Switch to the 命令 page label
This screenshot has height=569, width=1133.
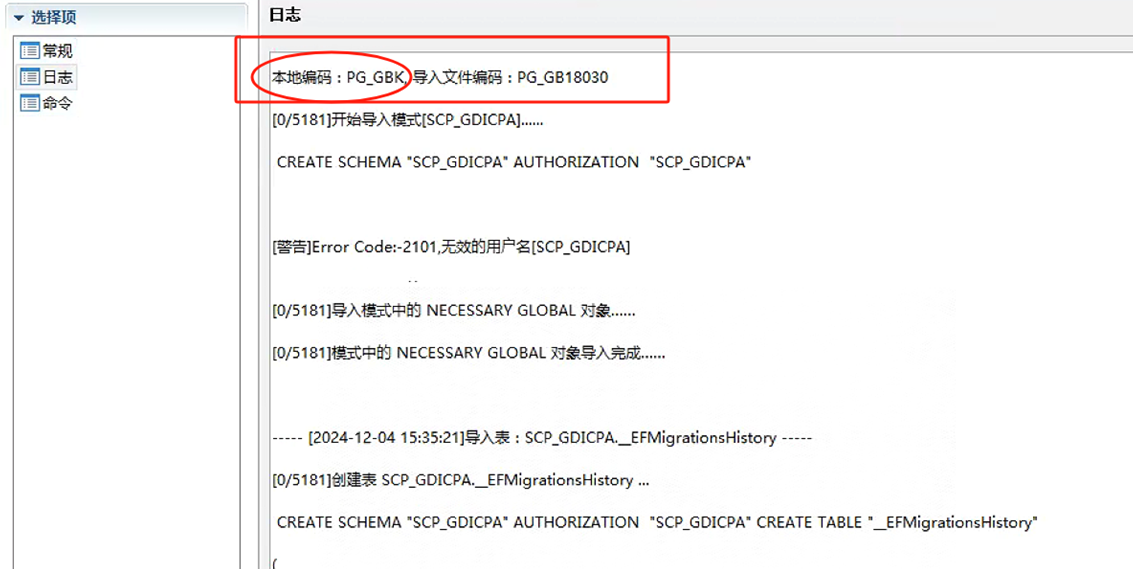(57, 103)
